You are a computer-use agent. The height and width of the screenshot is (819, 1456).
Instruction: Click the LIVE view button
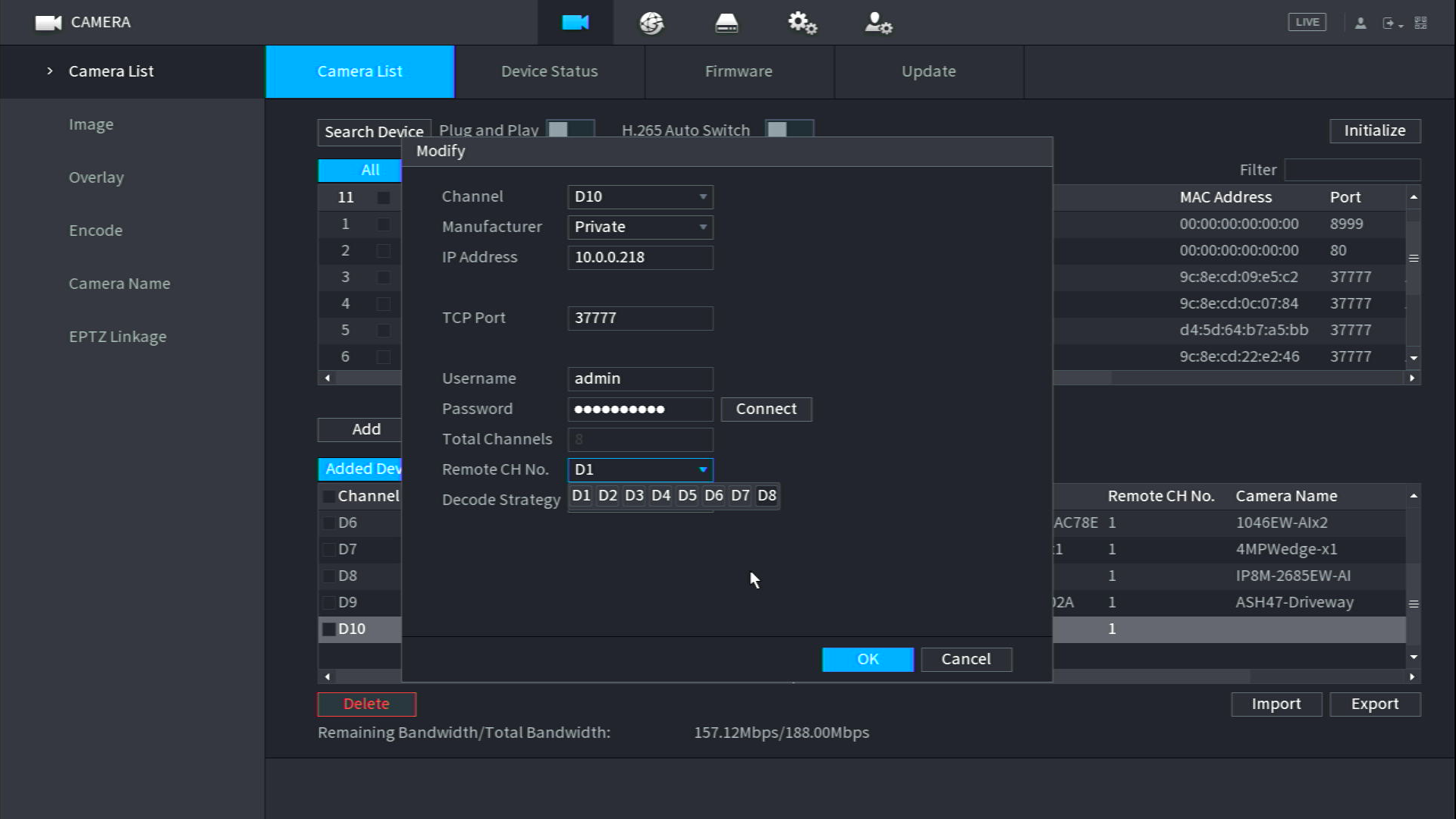coord(1307,22)
